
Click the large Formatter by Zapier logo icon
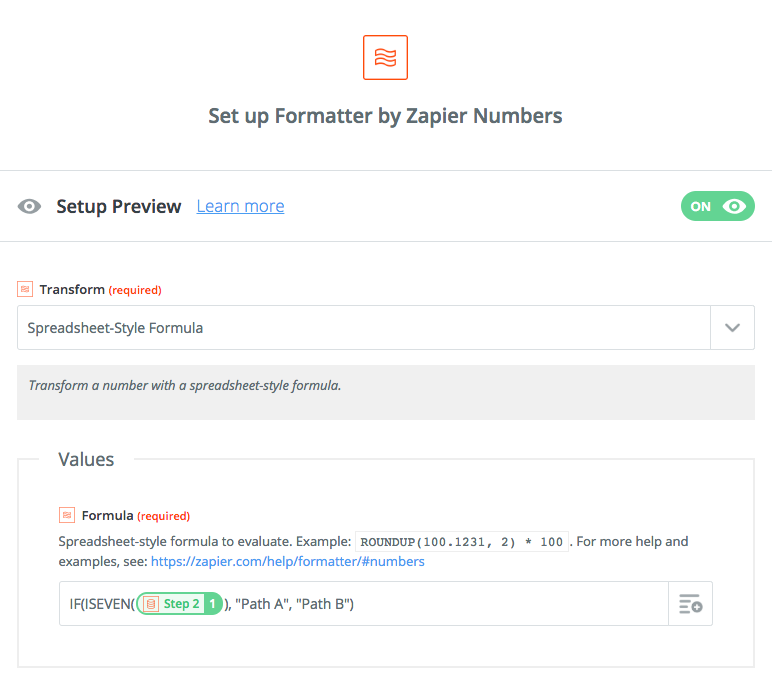[385, 57]
